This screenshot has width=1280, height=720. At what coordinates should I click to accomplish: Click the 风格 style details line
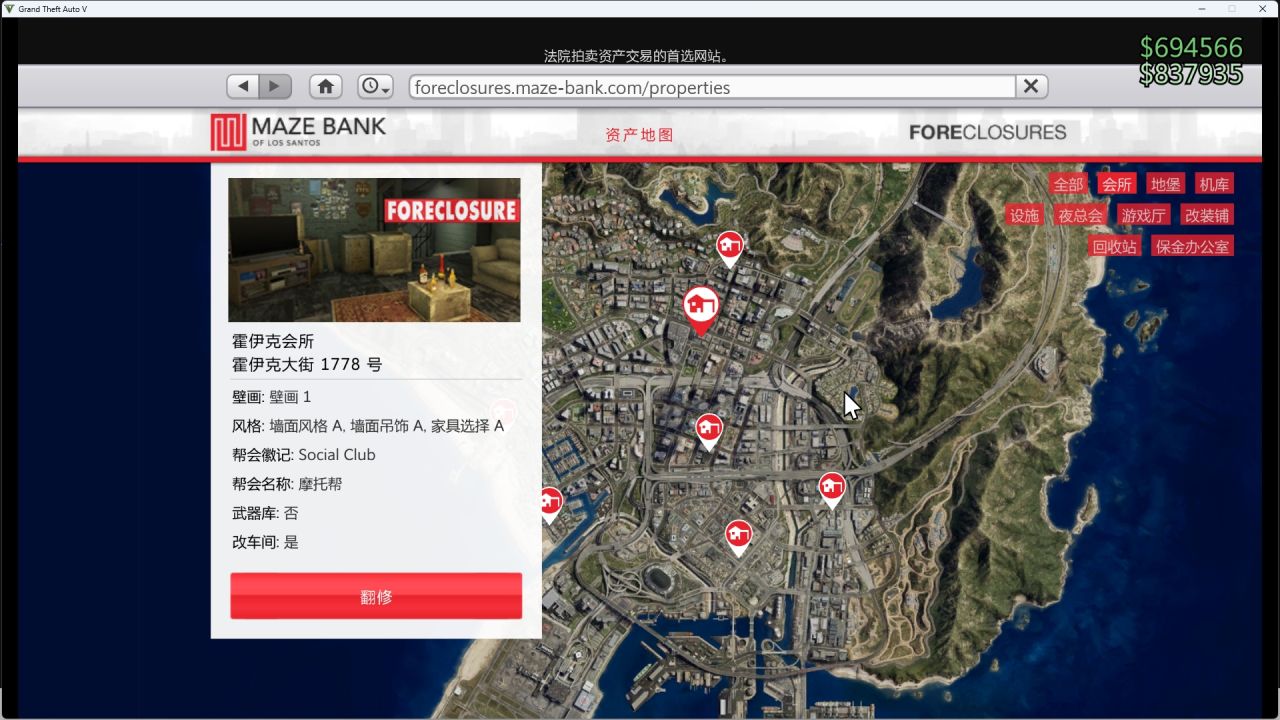tap(368, 426)
